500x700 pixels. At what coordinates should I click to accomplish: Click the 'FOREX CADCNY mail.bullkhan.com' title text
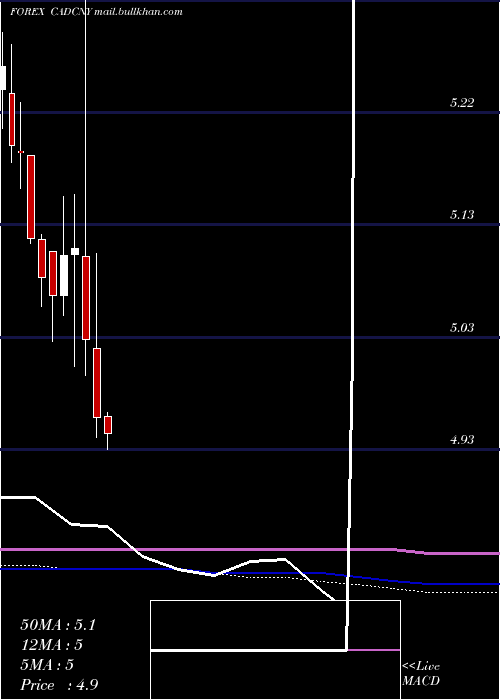(96, 12)
